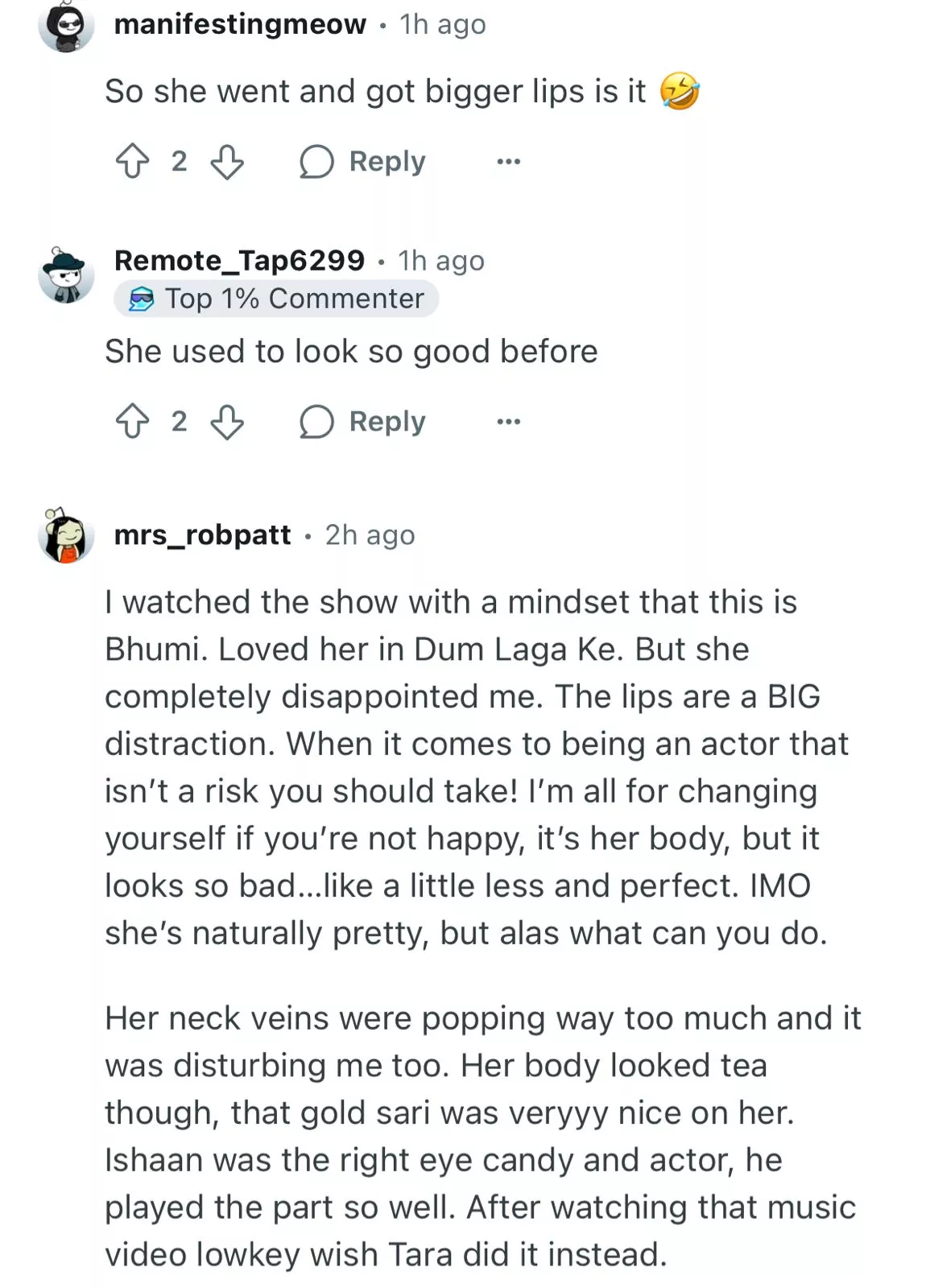Upvote Remote_Tap6299's comment
The width and height of the screenshot is (930, 1288).
133,421
